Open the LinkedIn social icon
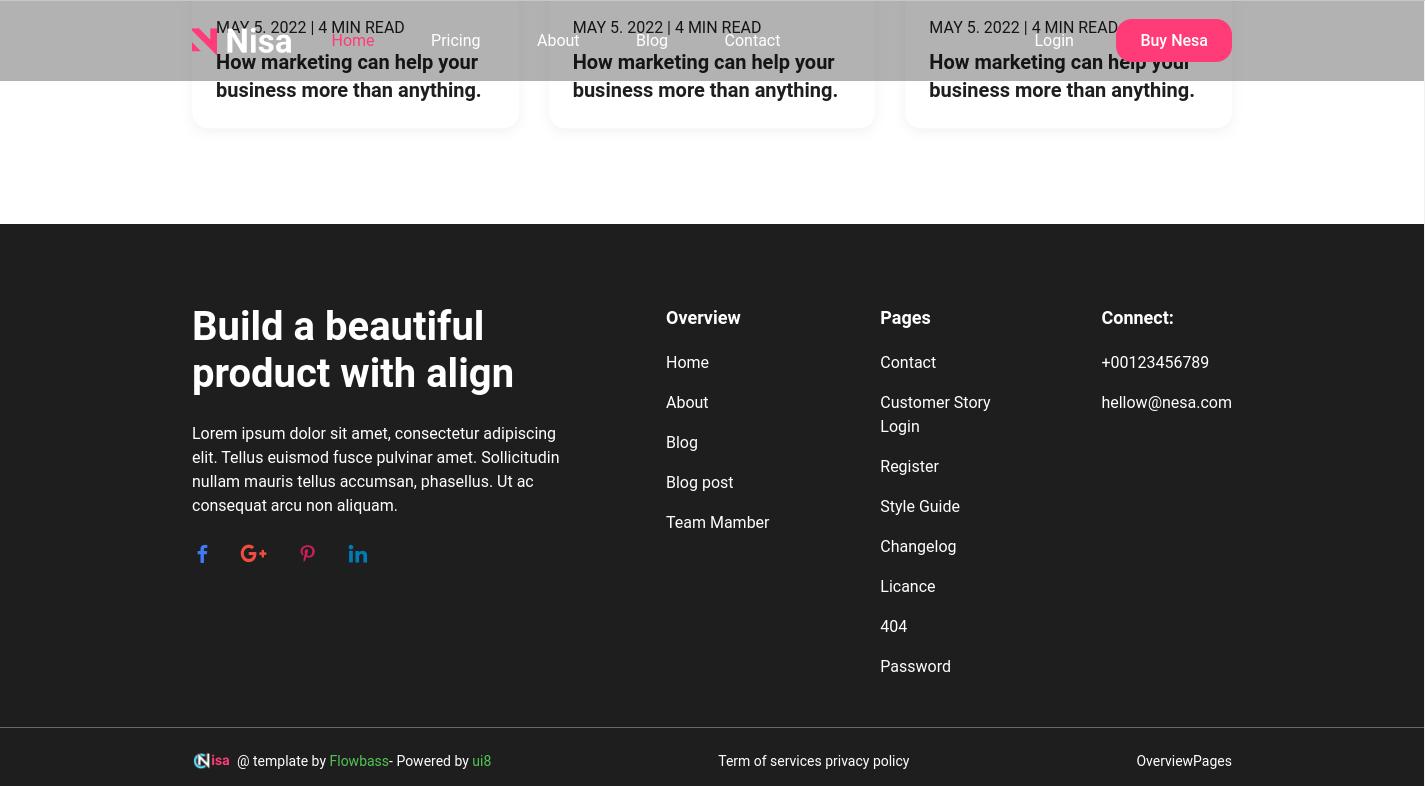Screen dimensions: 1425x786 click(358, 554)
